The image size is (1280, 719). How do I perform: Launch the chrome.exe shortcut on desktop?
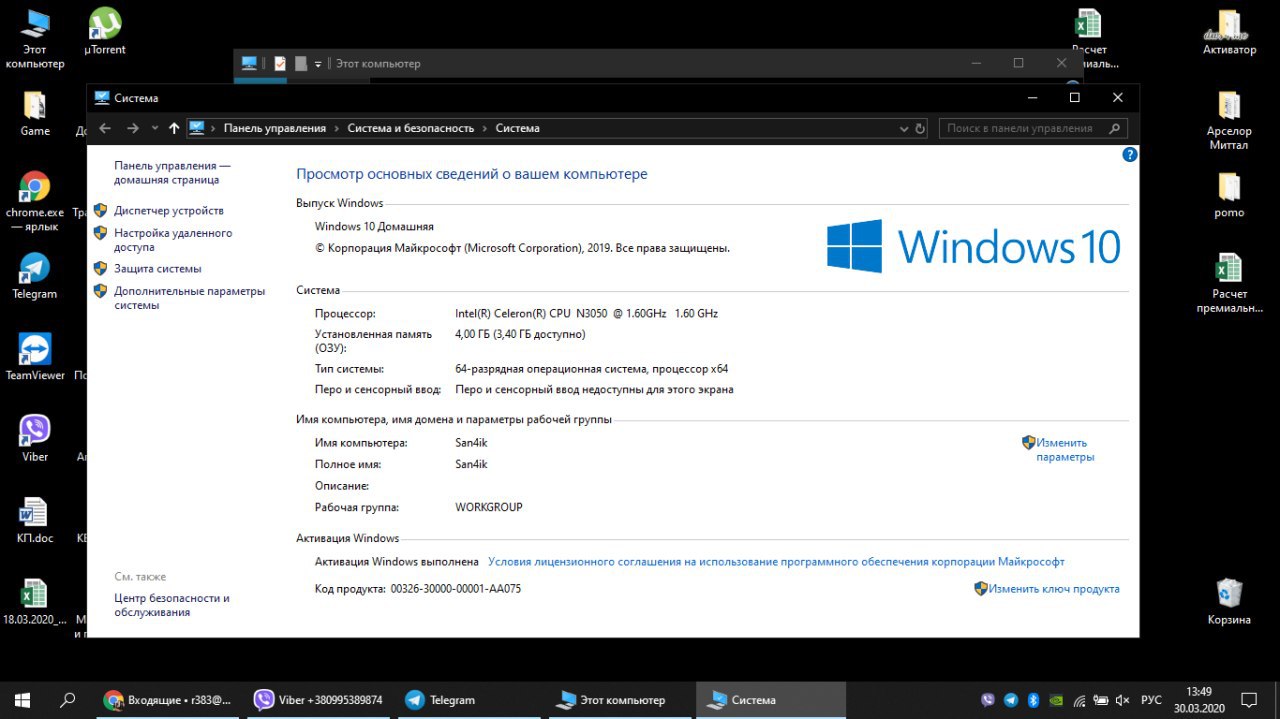(x=35, y=201)
